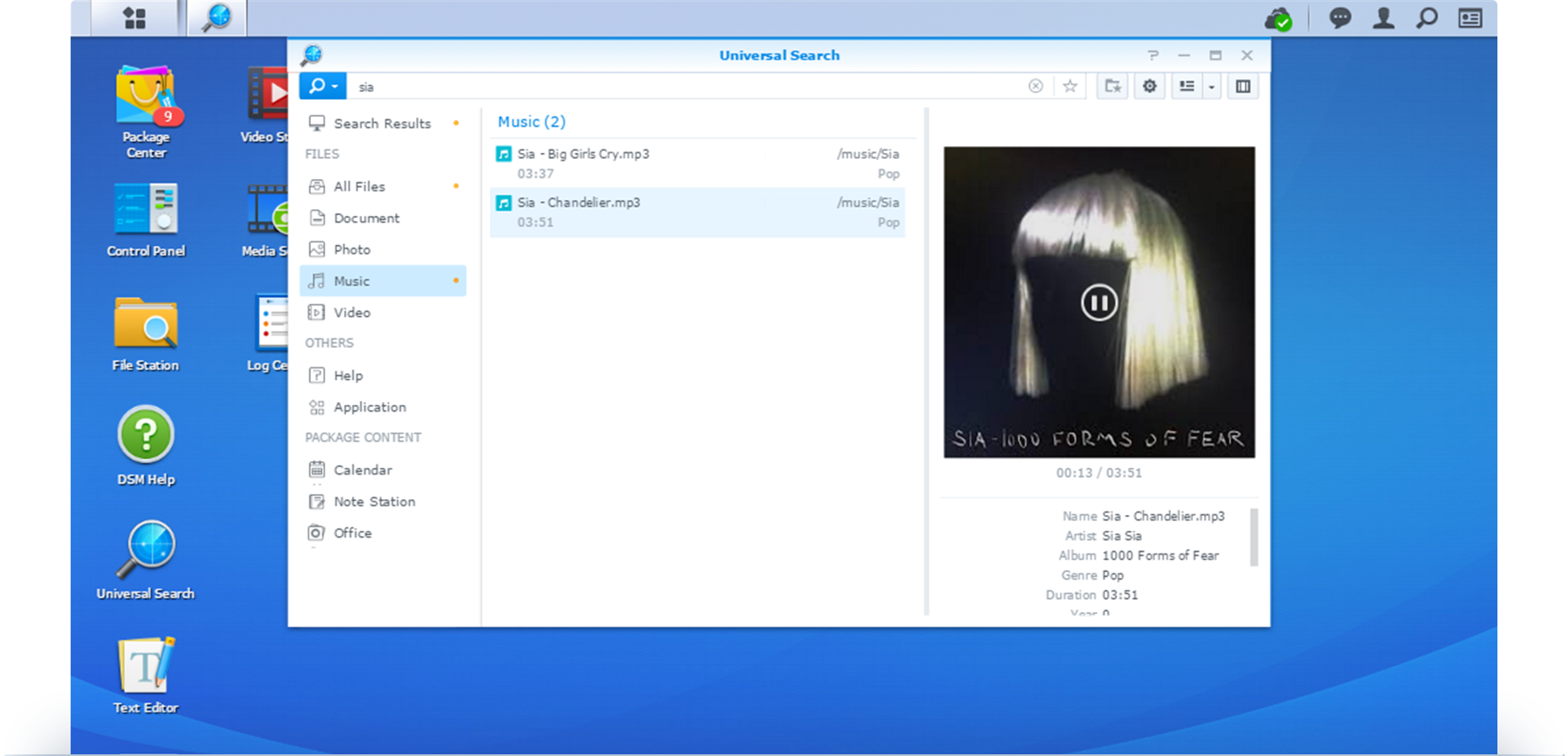Screen dimensions: 1568x756
Task: Click the favorite star next to search field
Action: [1070, 86]
